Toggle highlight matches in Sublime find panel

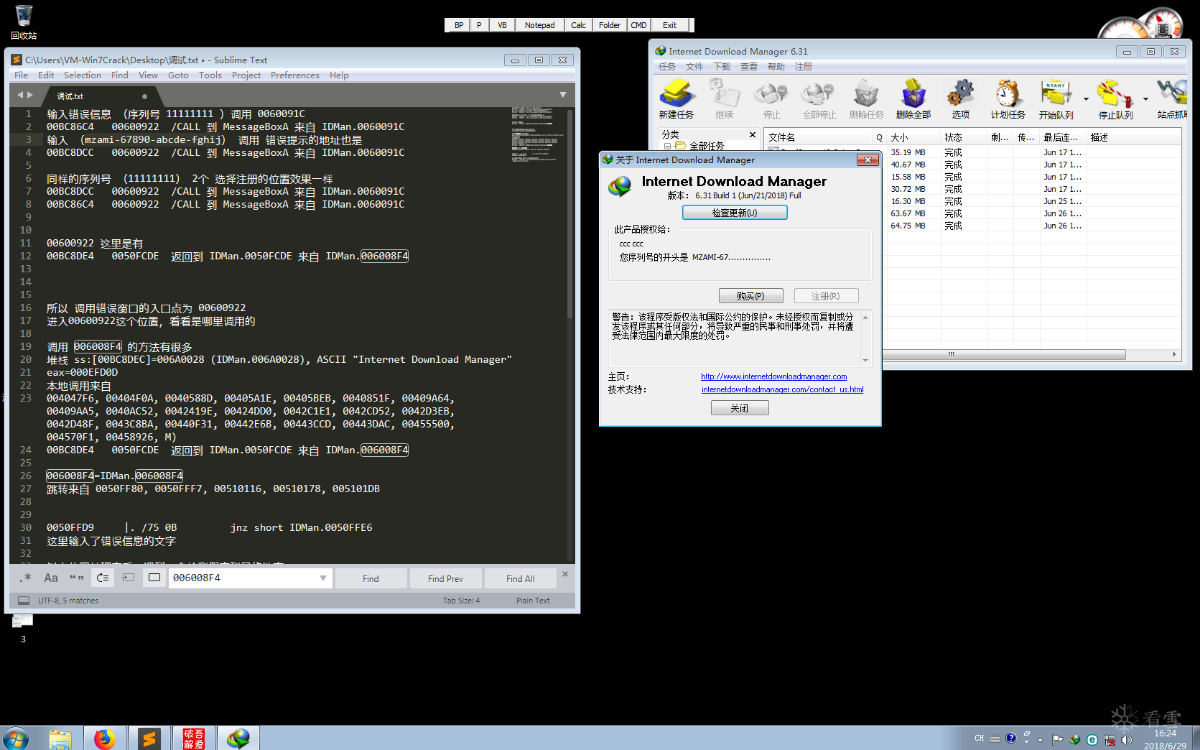tap(154, 578)
